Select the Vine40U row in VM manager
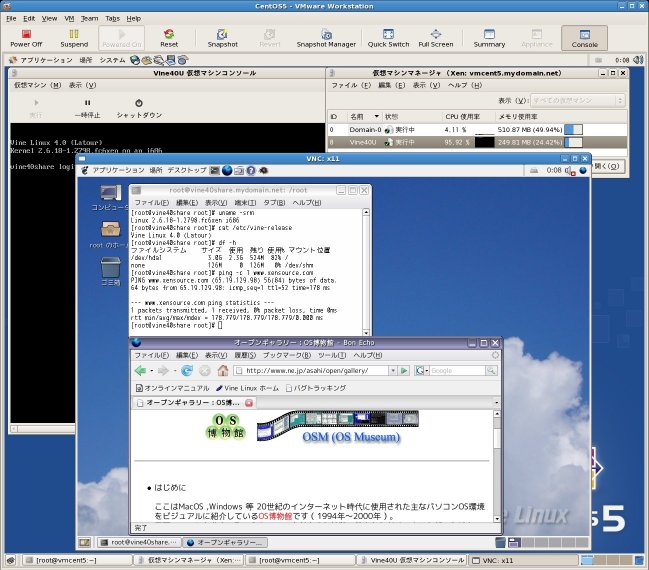The width and height of the screenshot is (649, 570). pos(478,142)
